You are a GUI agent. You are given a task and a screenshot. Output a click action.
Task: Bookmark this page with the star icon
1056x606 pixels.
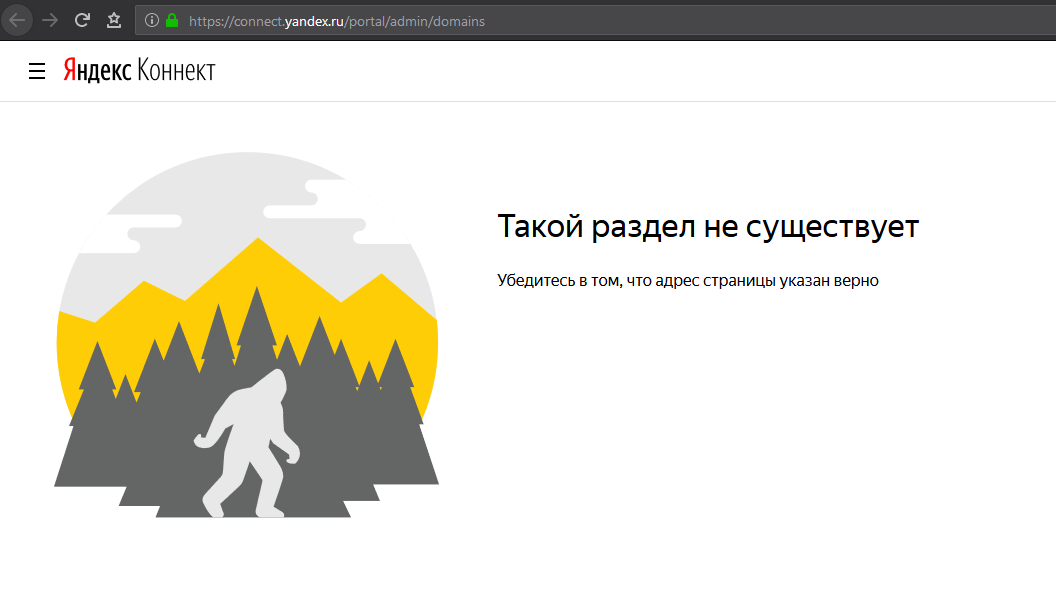pyautogui.click(x=114, y=20)
